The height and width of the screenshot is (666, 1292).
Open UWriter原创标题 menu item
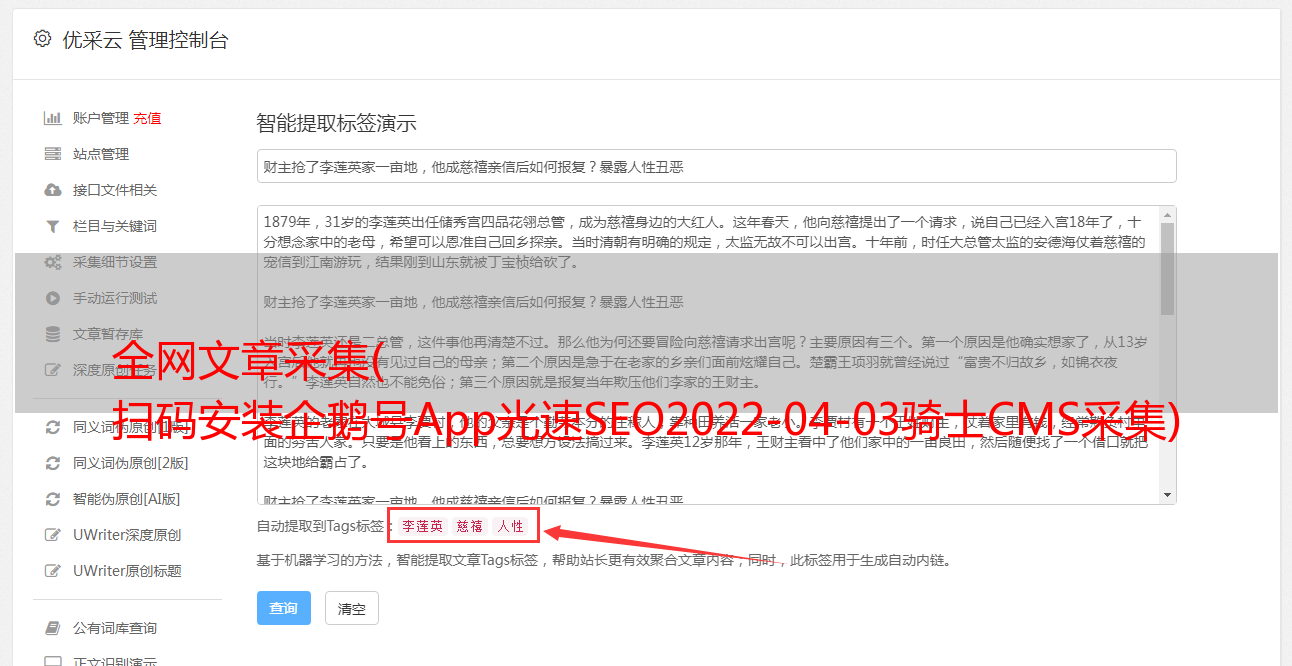[x=127, y=571]
